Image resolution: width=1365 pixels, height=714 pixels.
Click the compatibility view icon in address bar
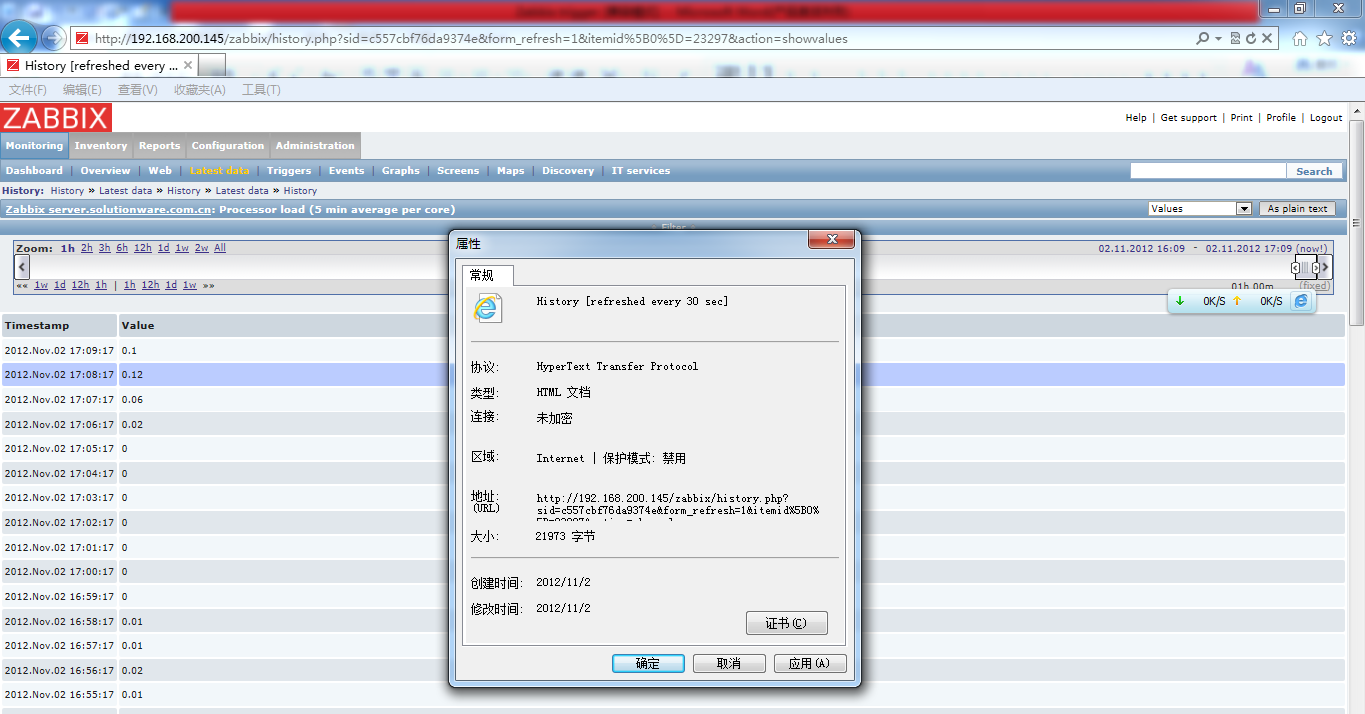tap(1236, 38)
